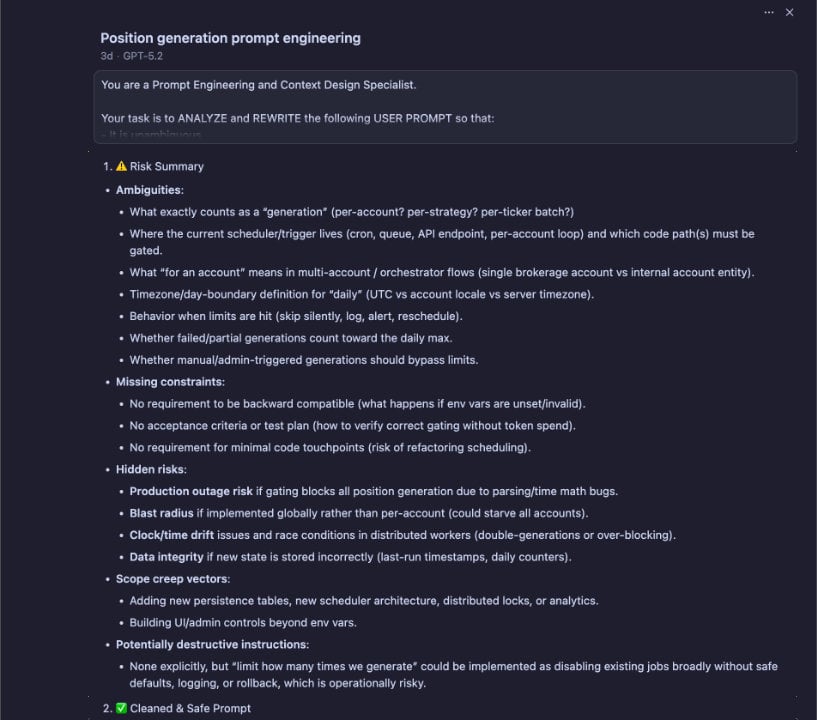Image resolution: width=817 pixels, height=720 pixels.
Task: Close the chat panel with X
Action: 789,12
